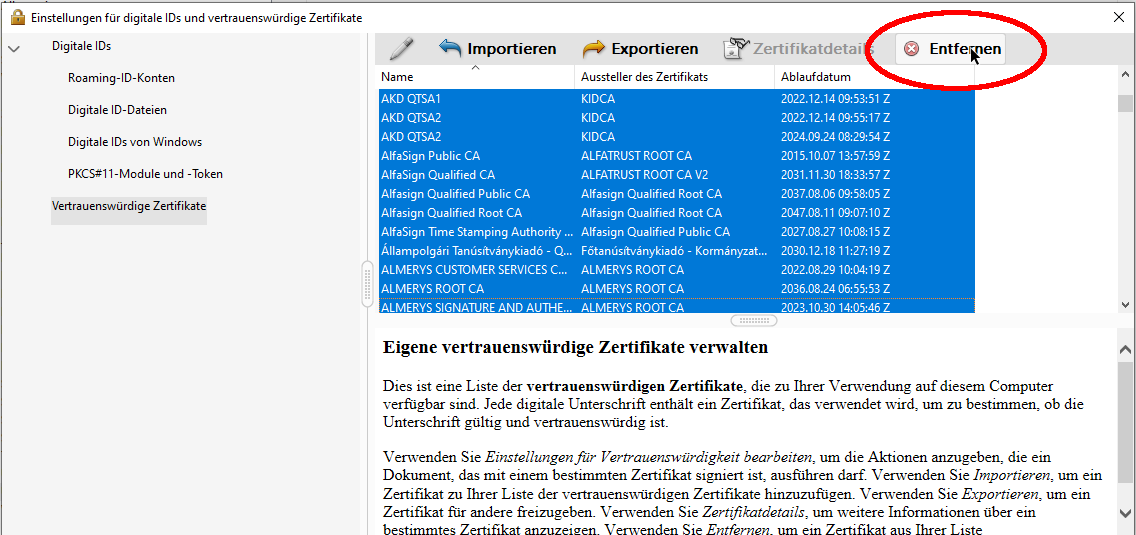Select ALMERYS CUSTOMER SERVICES row
Viewport: 1136px width, 535px height.
pos(676,270)
